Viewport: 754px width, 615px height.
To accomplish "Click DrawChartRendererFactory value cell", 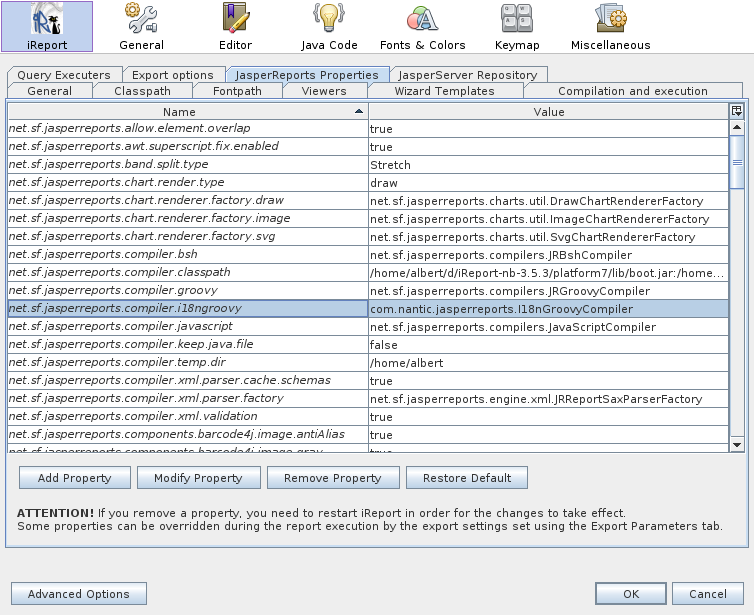I will (x=549, y=201).
